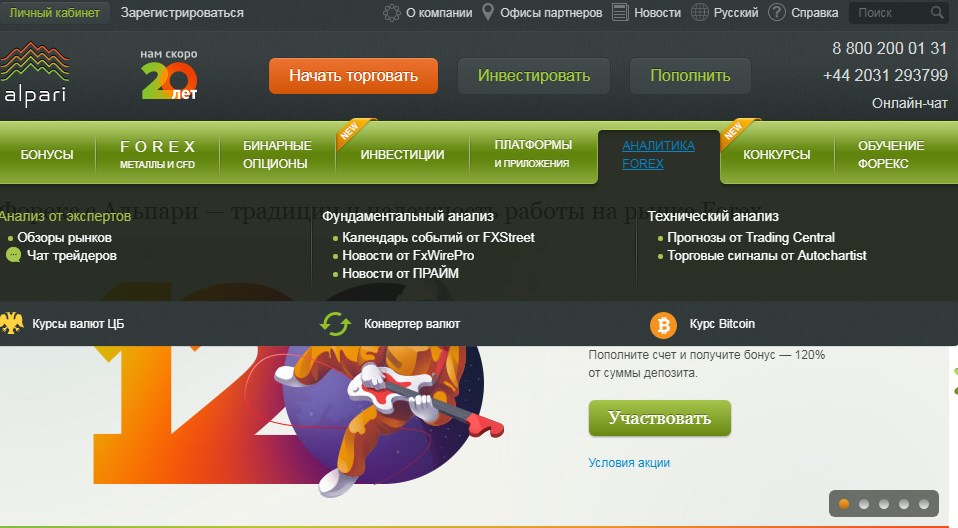This screenshot has width=958, height=528.
Task: Click the Alpari logo
Action: coord(34,73)
